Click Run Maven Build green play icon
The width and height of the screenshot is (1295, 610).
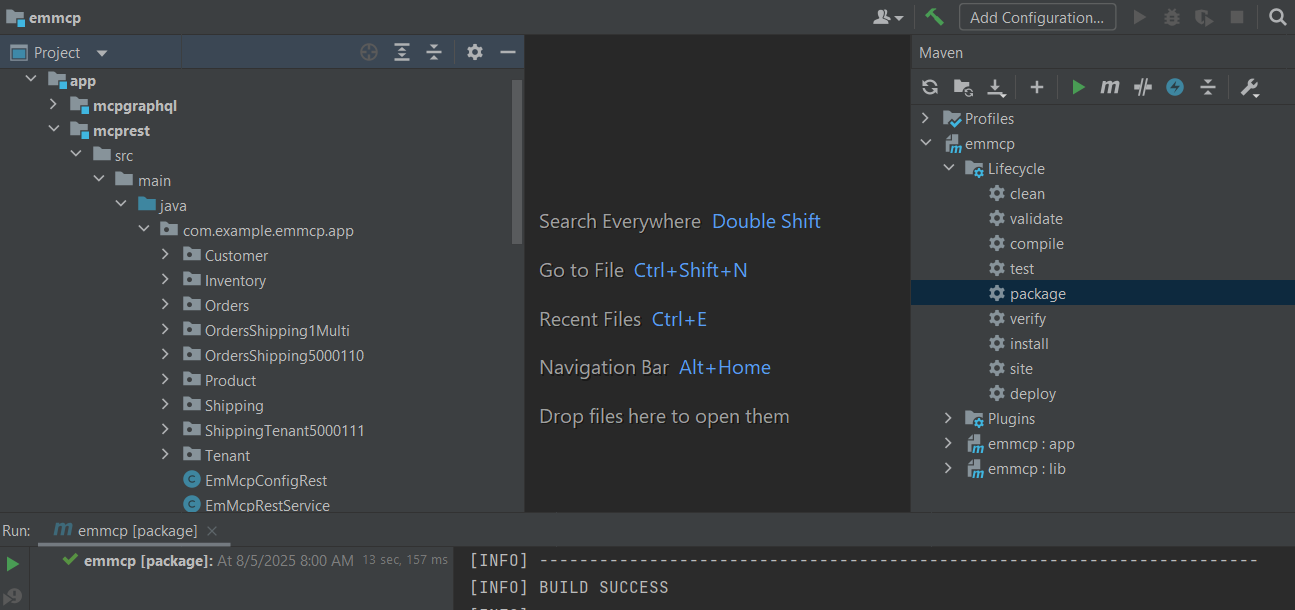[1078, 87]
